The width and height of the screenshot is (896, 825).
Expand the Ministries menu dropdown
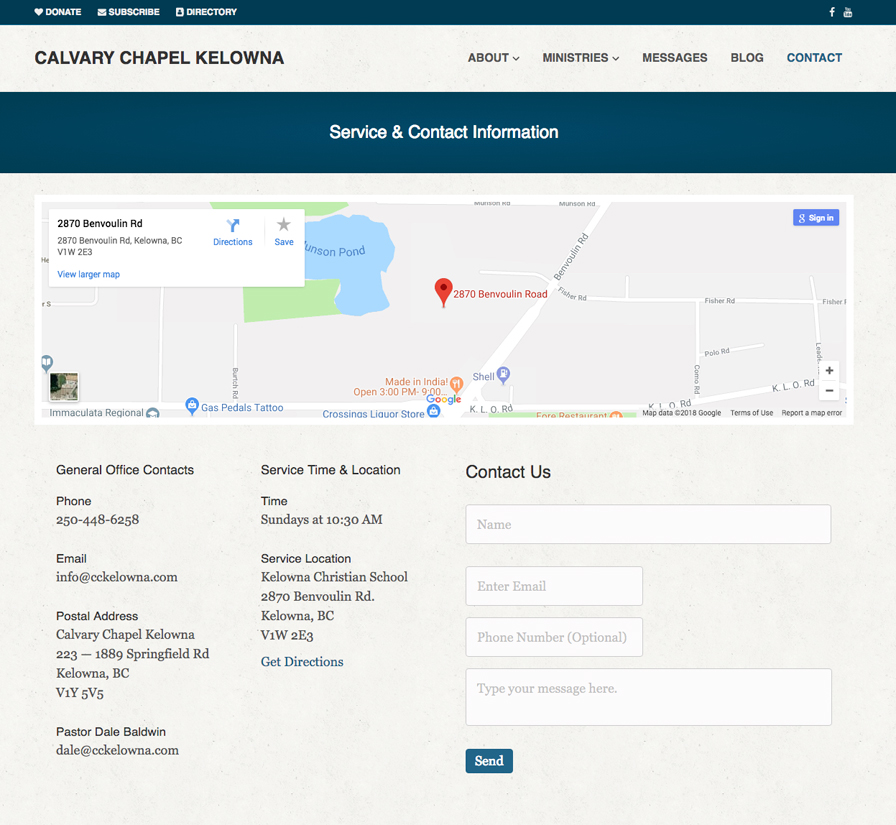point(581,58)
